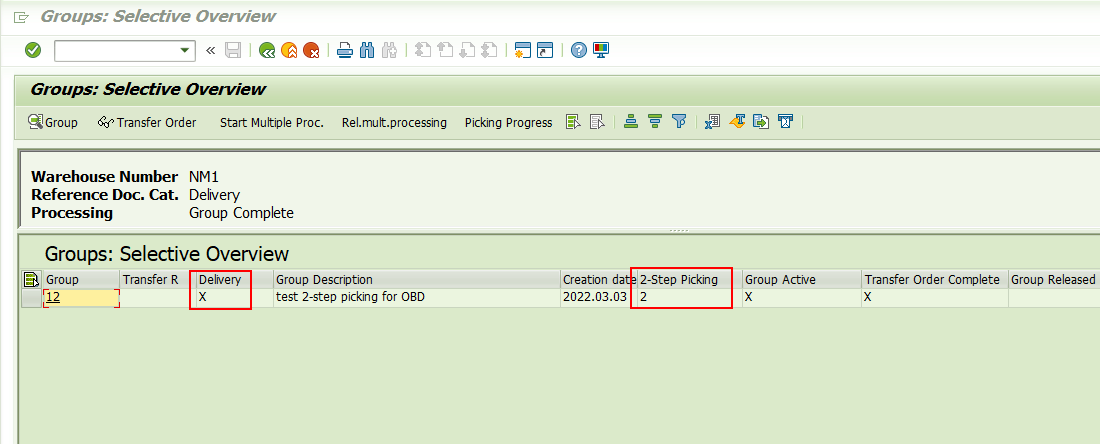Click the Set Filter funnel icon
This screenshot has width=1100, height=444.
678,122
